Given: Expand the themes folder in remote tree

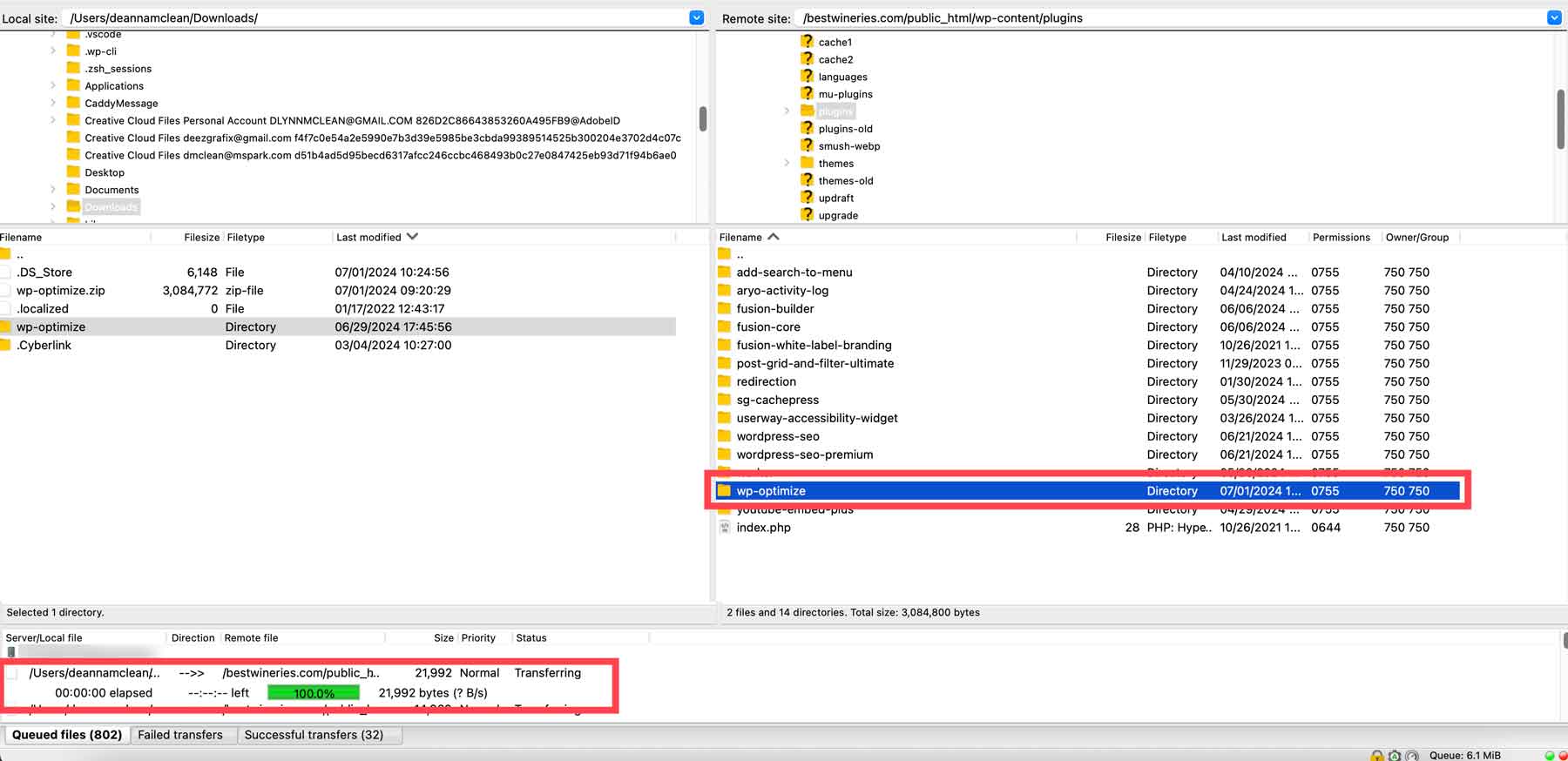Looking at the screenshot, I should click(787, 163).
